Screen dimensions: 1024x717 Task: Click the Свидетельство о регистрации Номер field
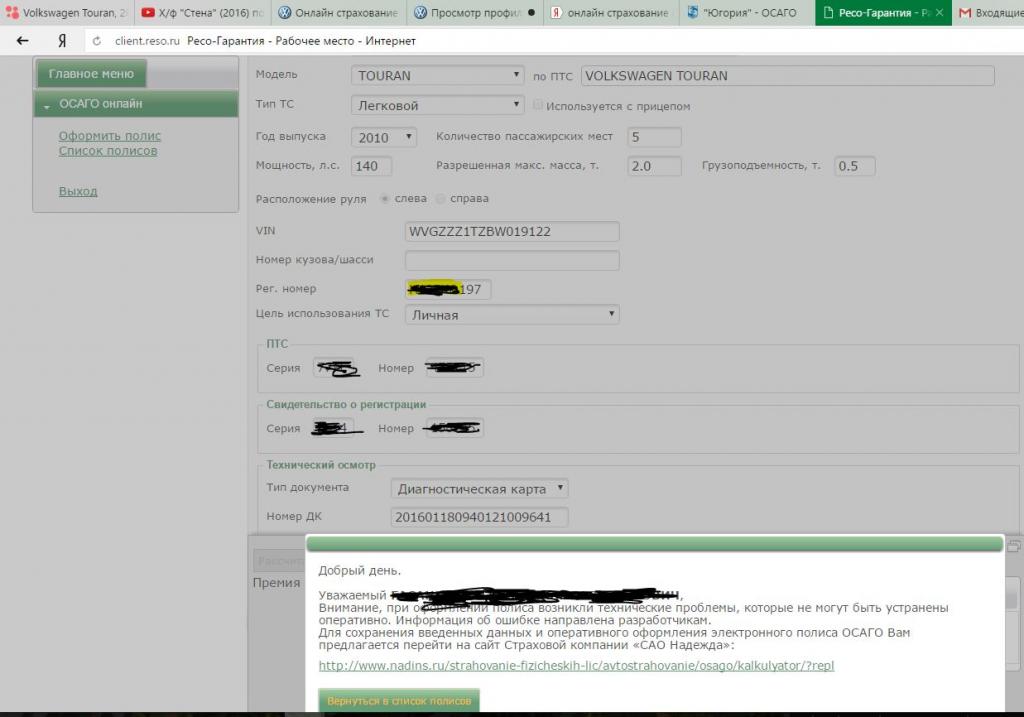454,428
